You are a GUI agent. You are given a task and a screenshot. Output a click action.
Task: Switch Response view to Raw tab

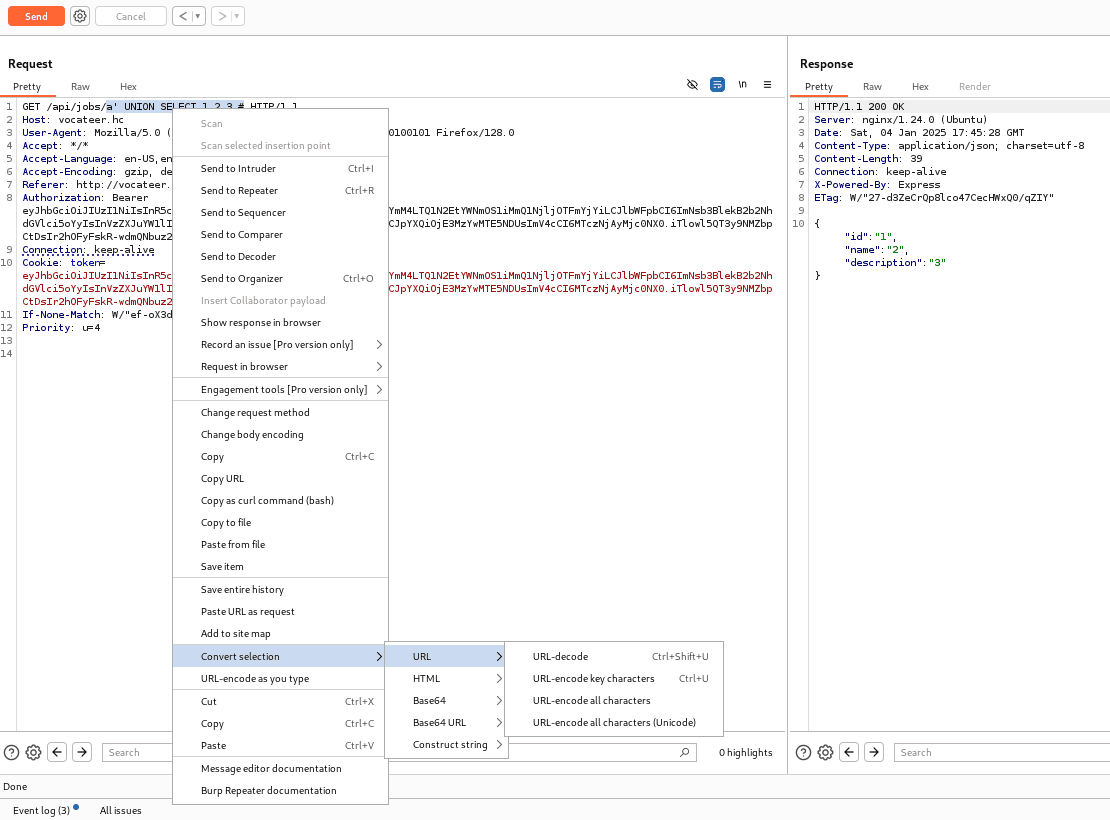click(872, 86)
